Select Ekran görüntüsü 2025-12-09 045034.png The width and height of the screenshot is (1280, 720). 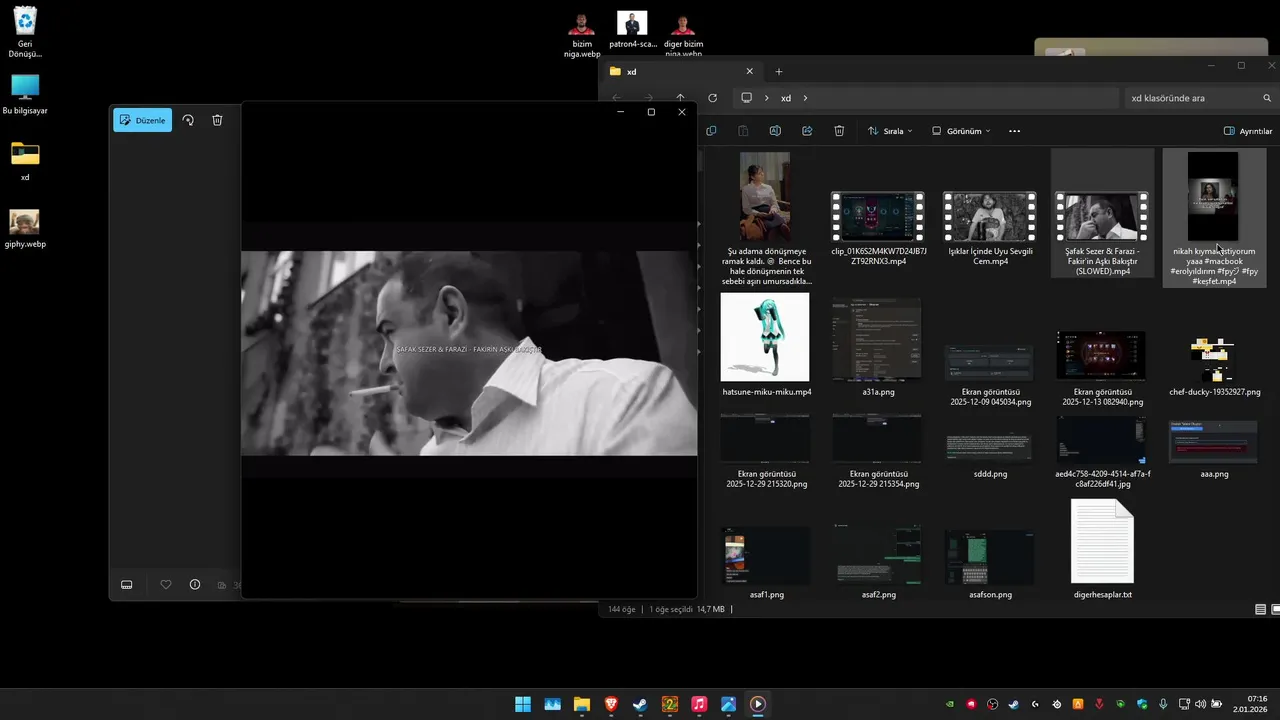pos(990,374)
